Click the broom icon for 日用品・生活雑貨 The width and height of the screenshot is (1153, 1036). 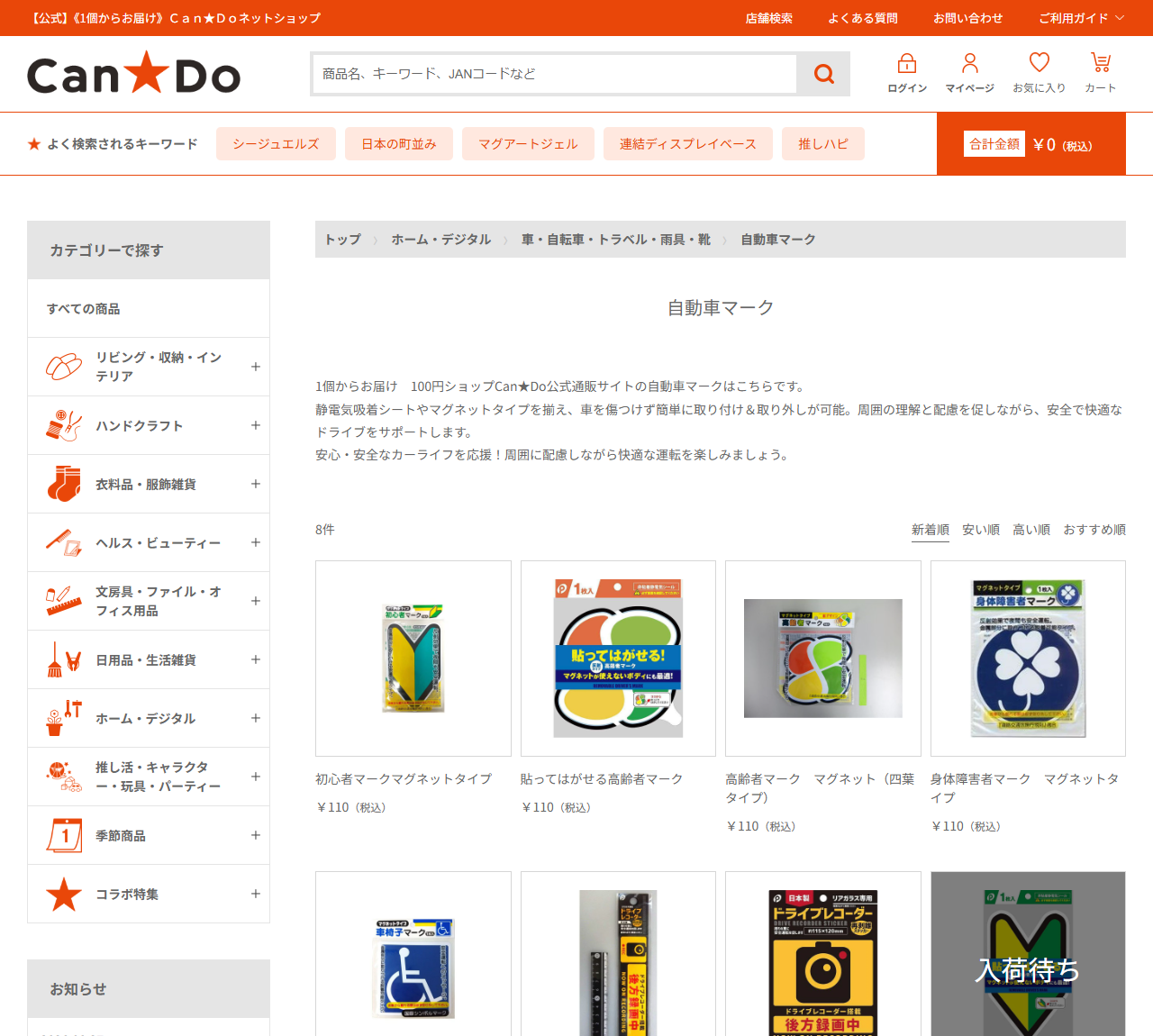point(64,659)
